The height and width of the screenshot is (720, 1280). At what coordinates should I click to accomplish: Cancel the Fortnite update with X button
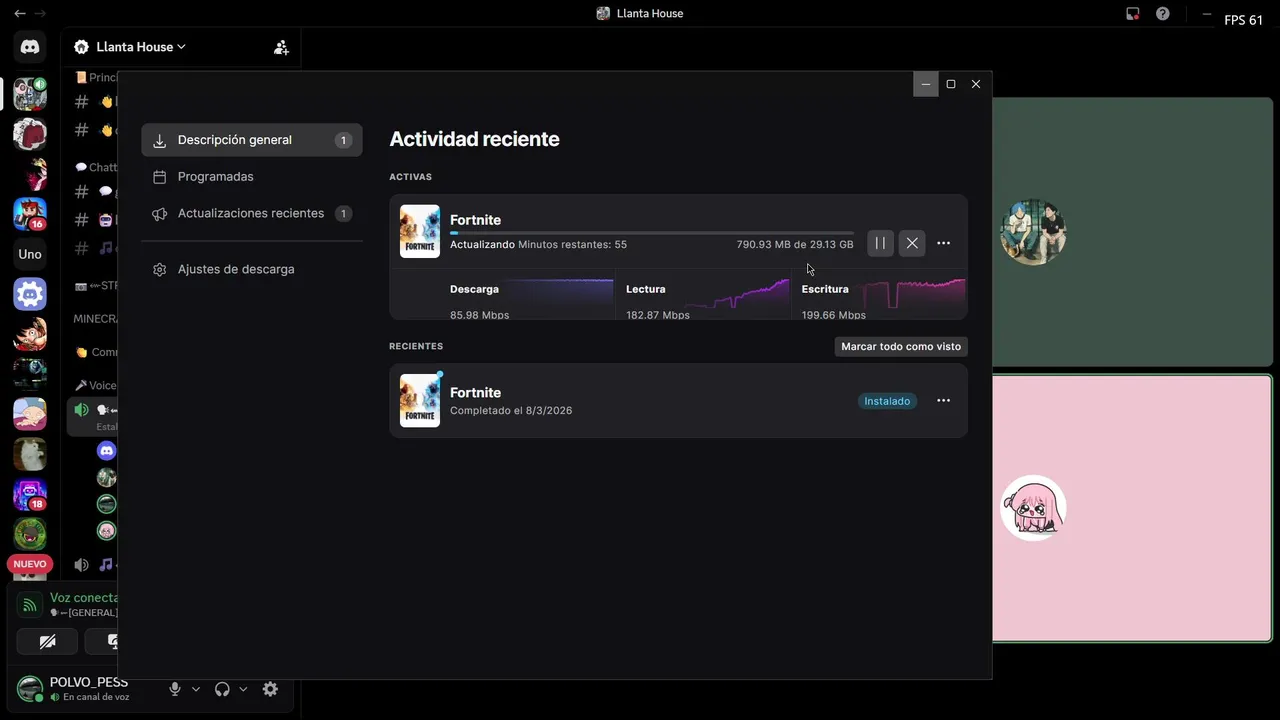[x=912, y=243]
